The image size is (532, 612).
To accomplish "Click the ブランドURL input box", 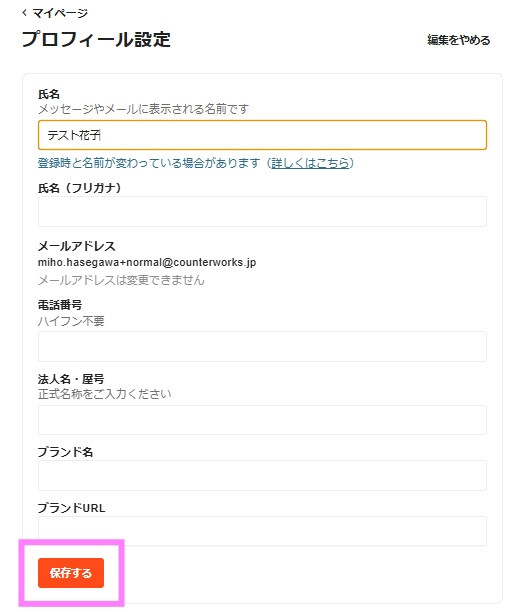I will [262, 531].
